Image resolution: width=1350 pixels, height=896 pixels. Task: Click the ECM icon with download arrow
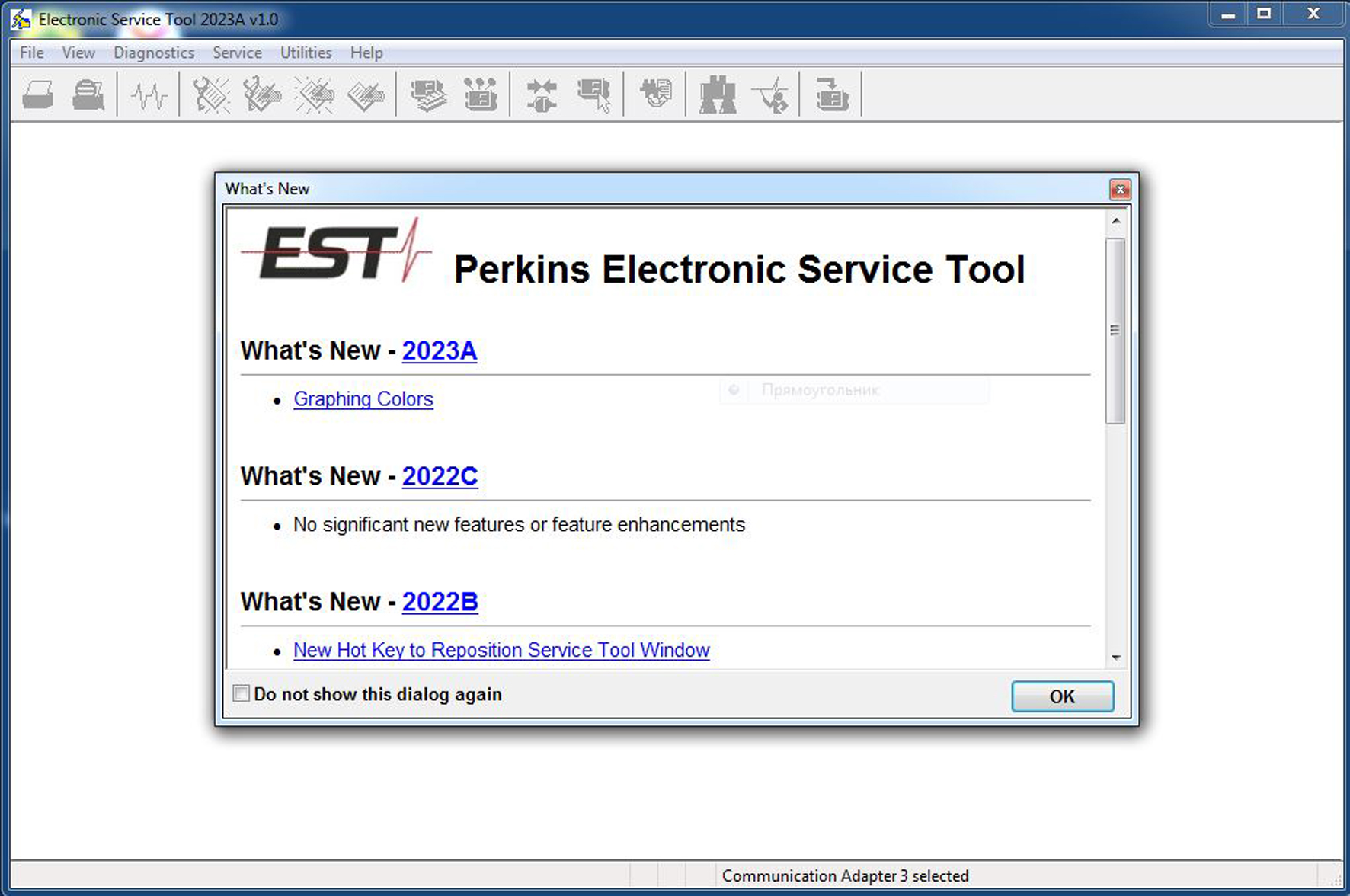pos(831,95)
